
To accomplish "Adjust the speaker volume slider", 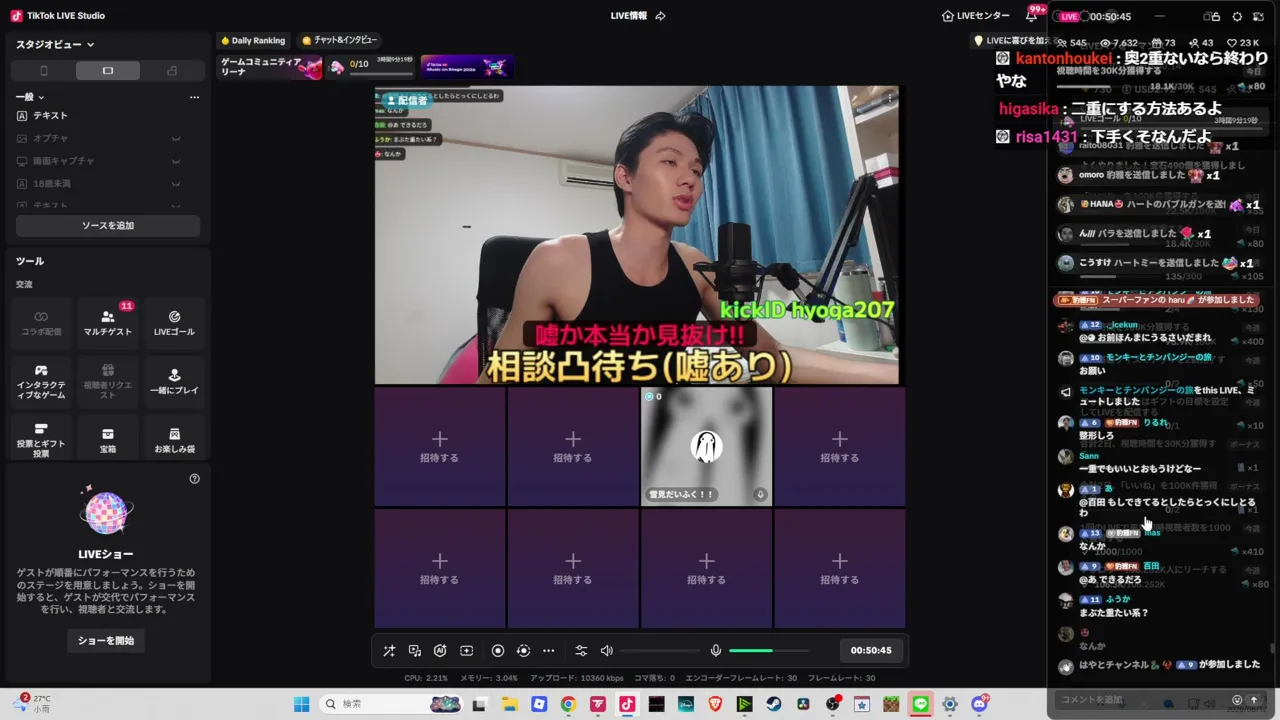I will pyautogui.click(x=660, y=651).
